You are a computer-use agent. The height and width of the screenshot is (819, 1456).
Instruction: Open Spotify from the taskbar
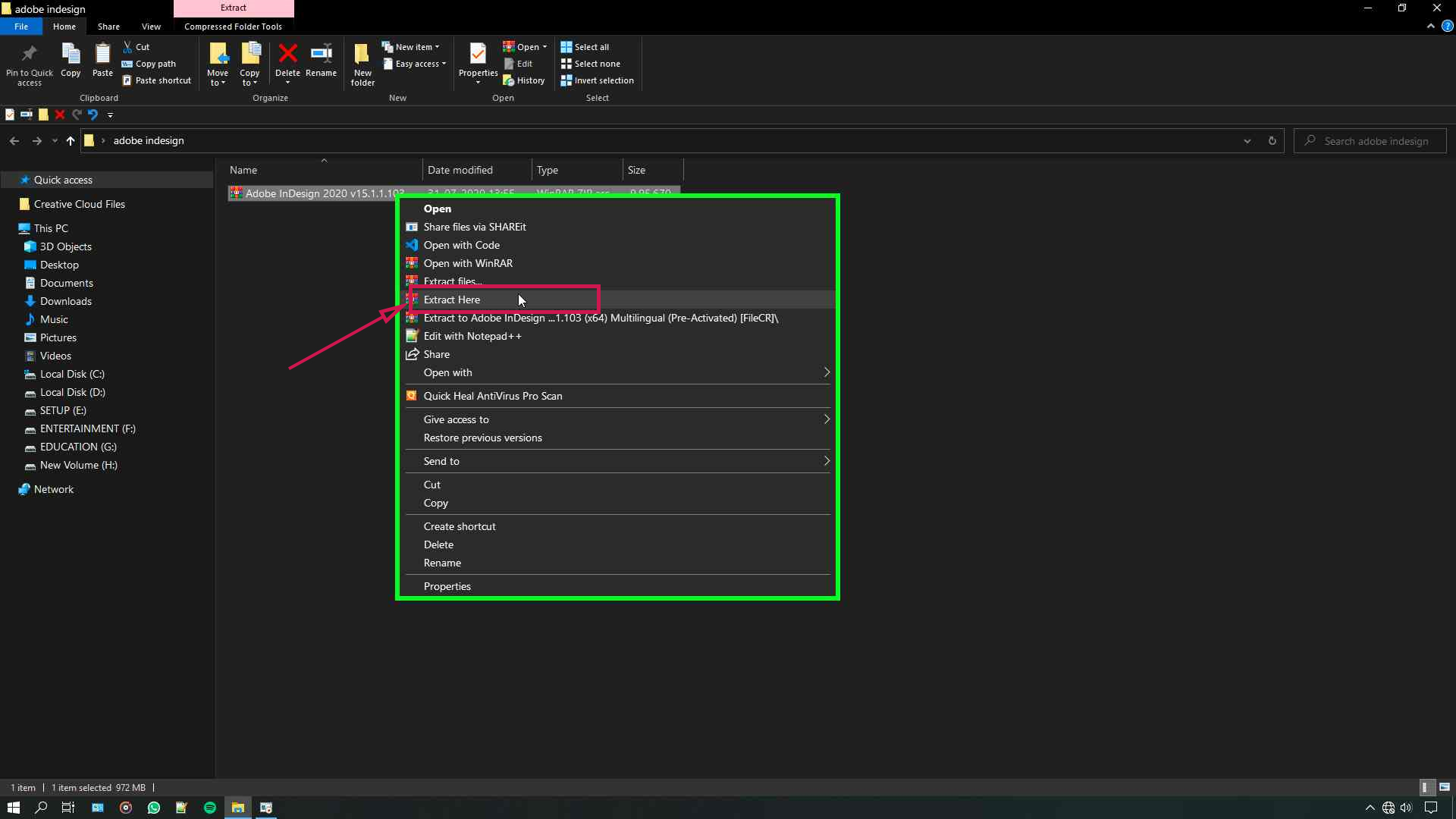click(209, 808)
